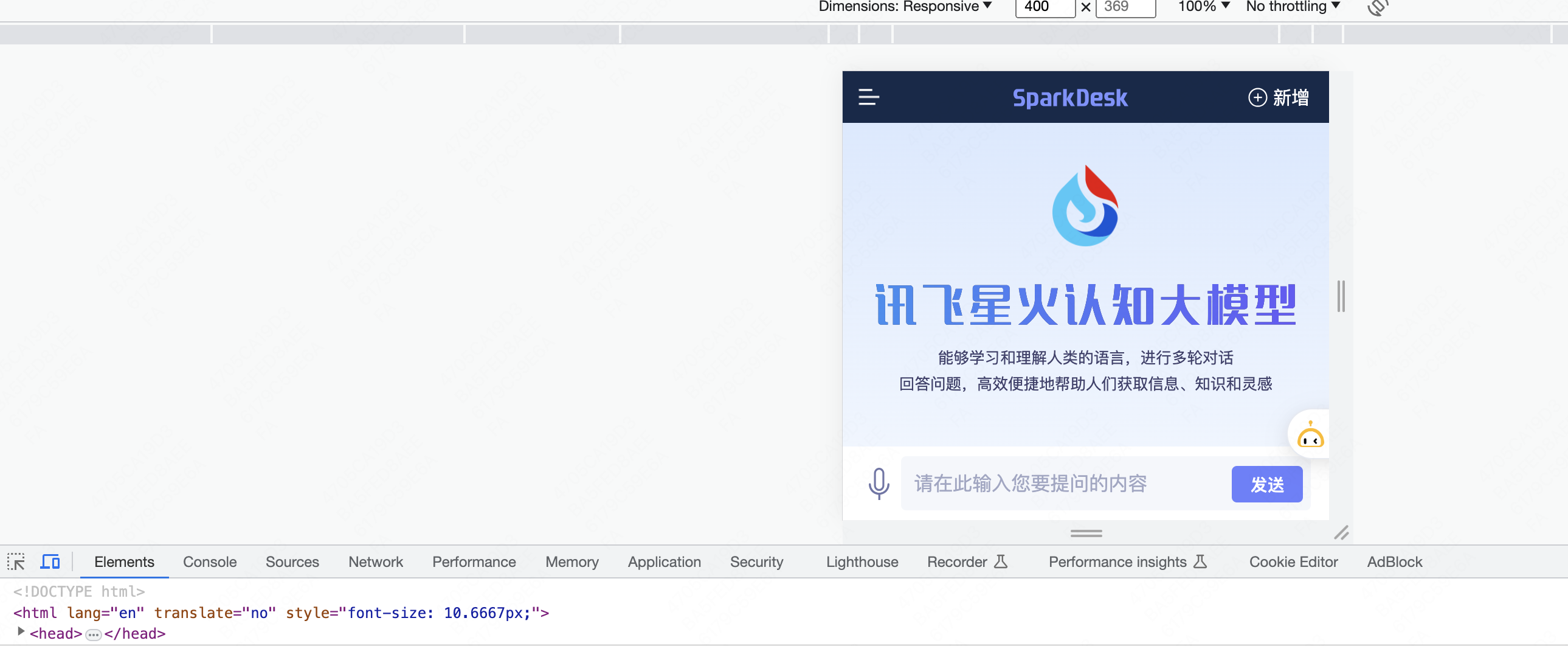
Task: Click the 发送 send button
Action: [1266, 484]
